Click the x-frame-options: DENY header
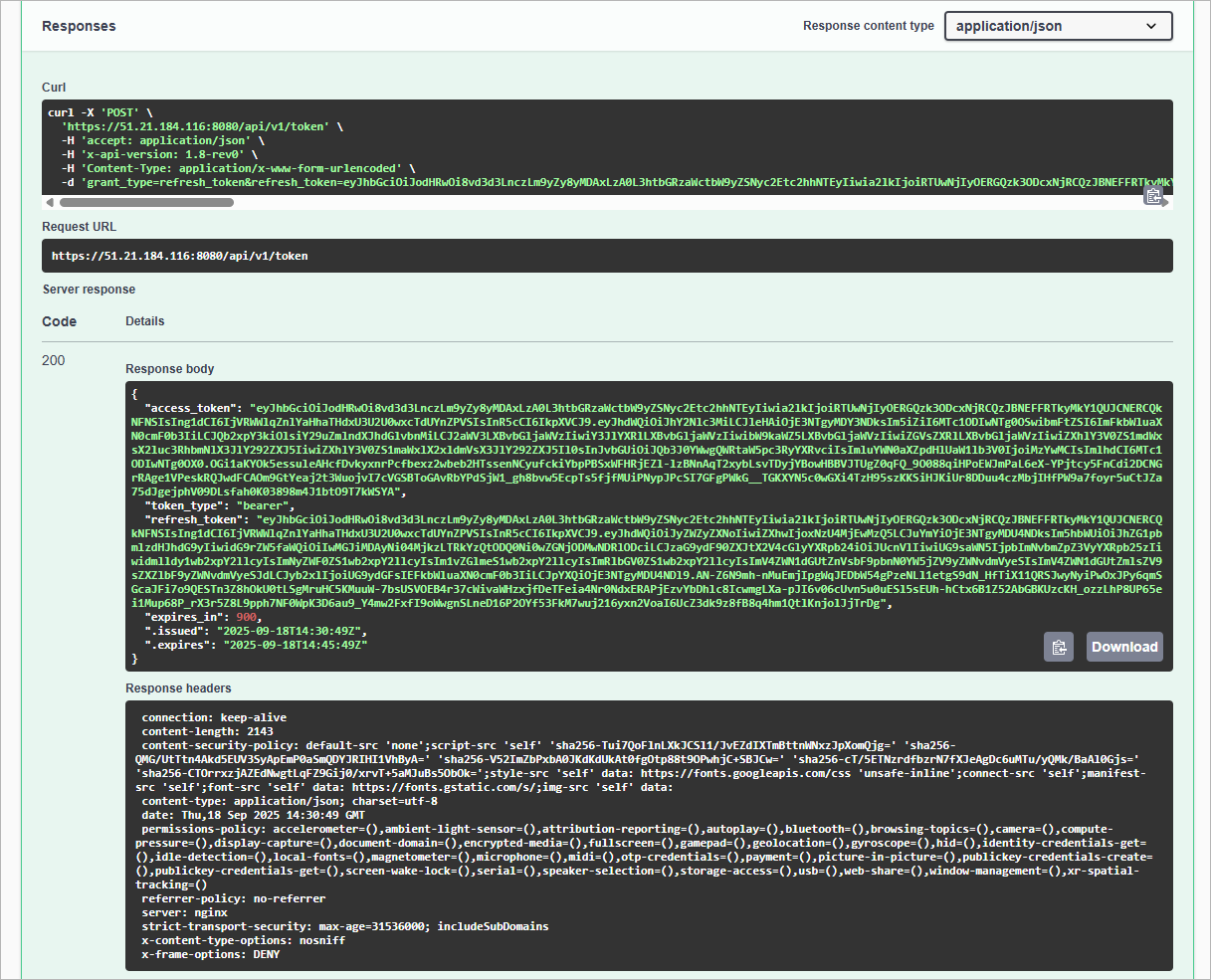This screenshot has height=980, width=1211. [x=210, y=954]
